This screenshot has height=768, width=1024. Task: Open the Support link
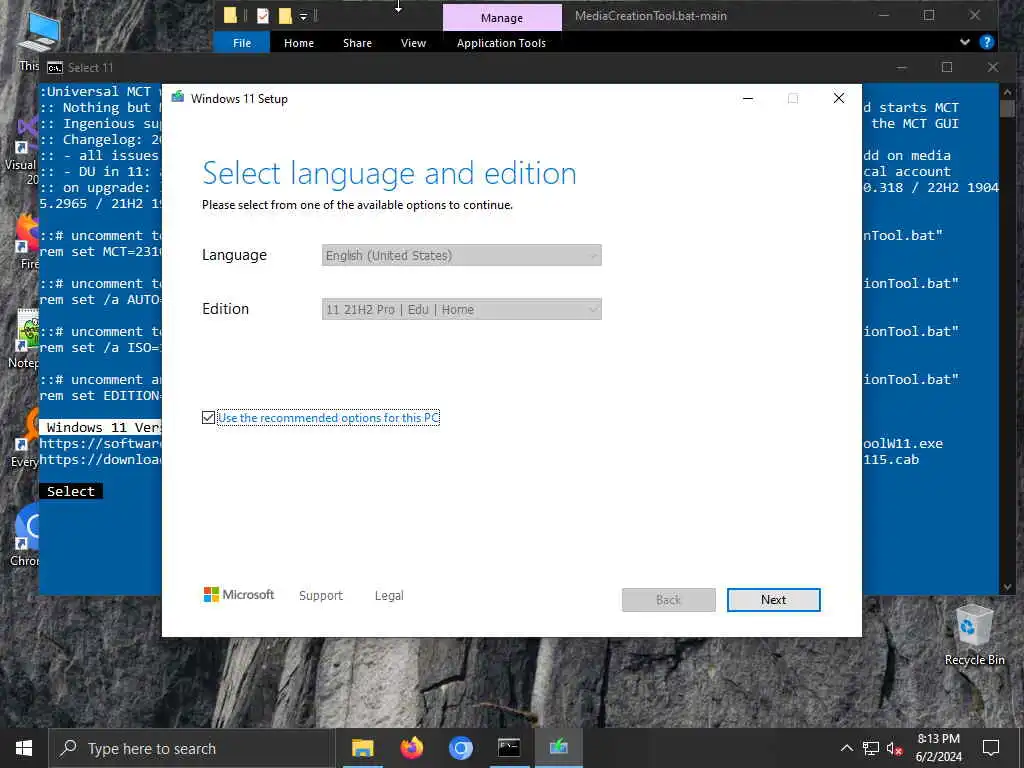[321, 596]
